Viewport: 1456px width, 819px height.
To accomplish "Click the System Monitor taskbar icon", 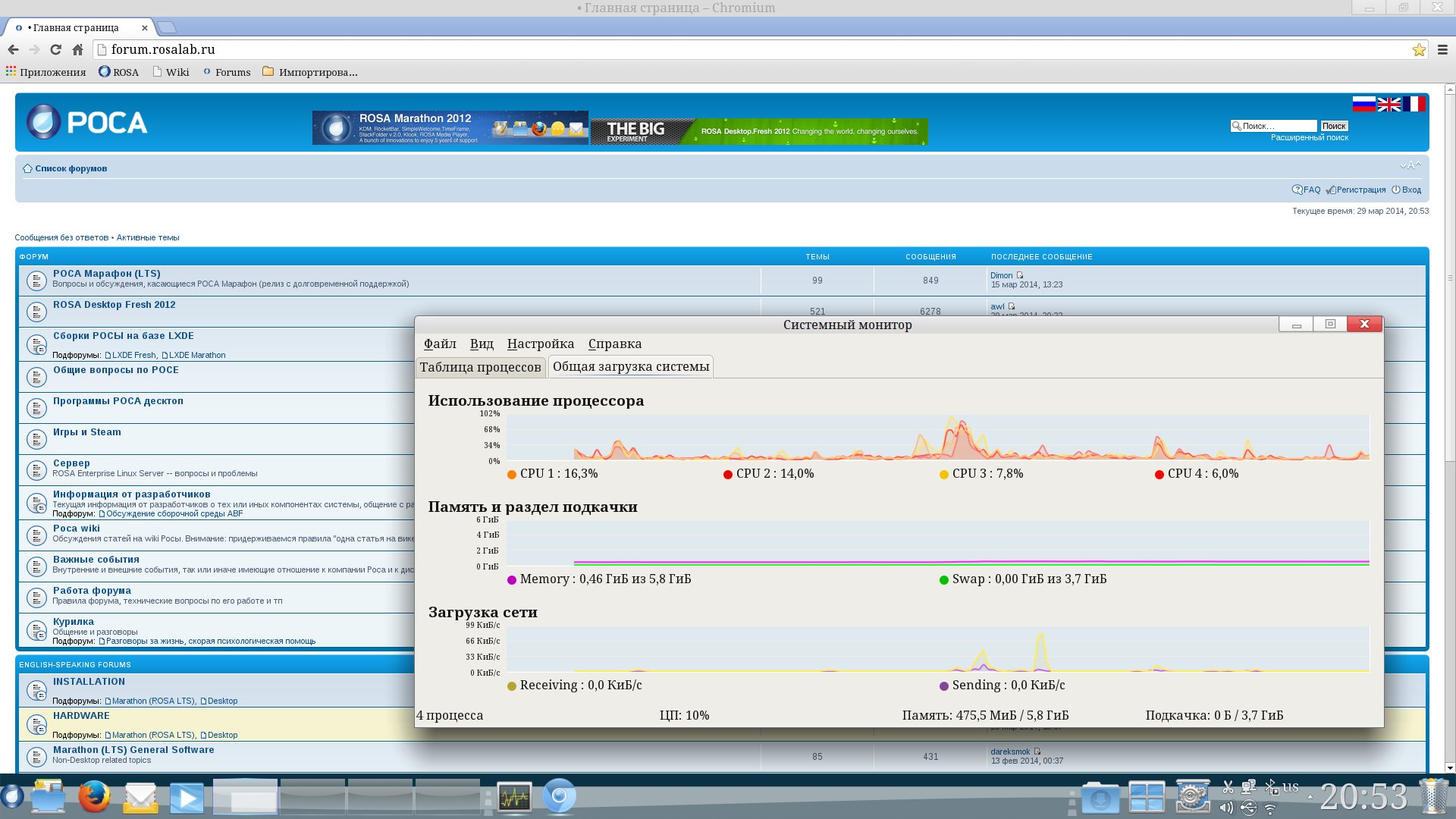I will click(514, 797).
